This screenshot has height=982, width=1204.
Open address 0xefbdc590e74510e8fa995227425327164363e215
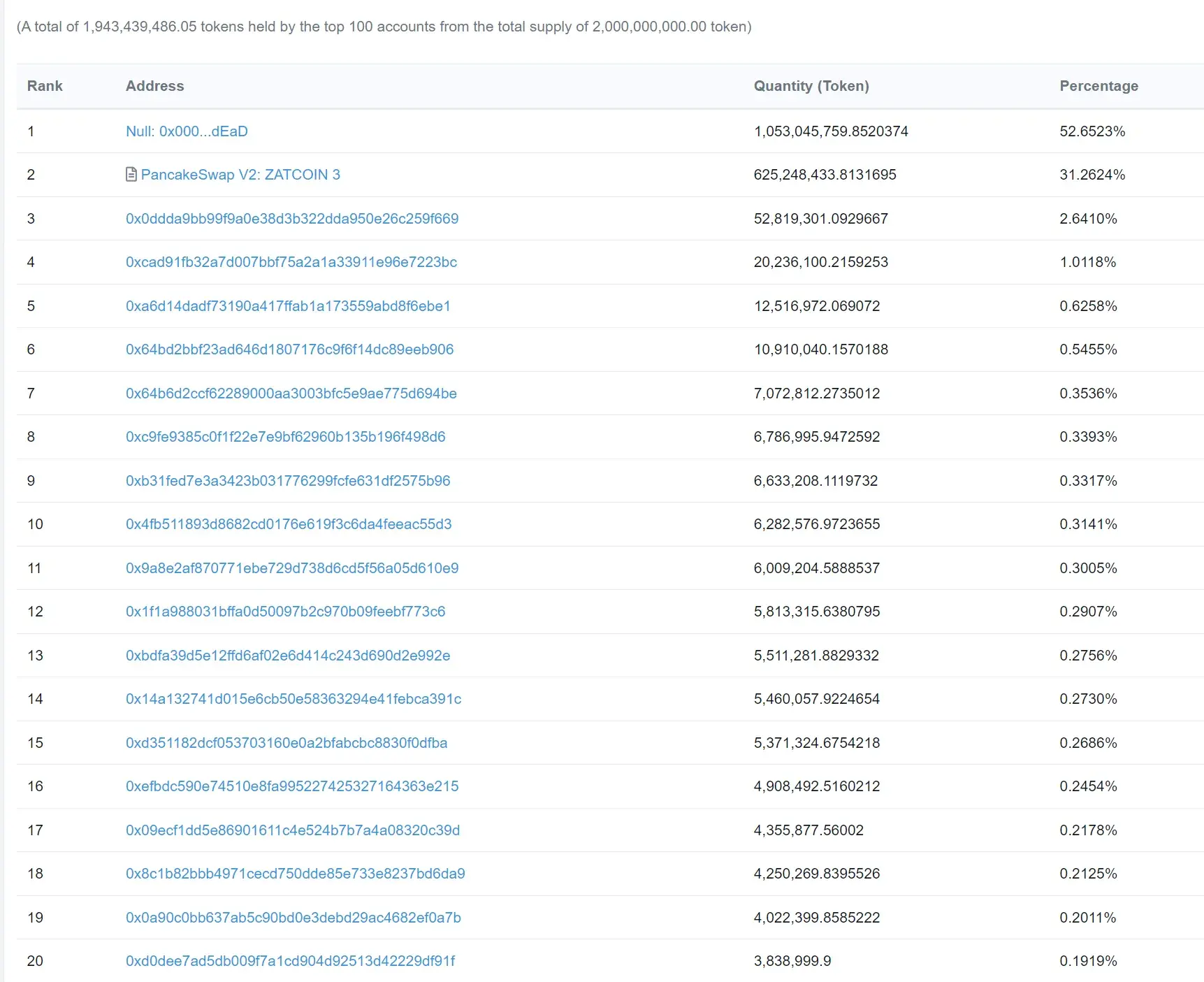(x=292, y=786)
